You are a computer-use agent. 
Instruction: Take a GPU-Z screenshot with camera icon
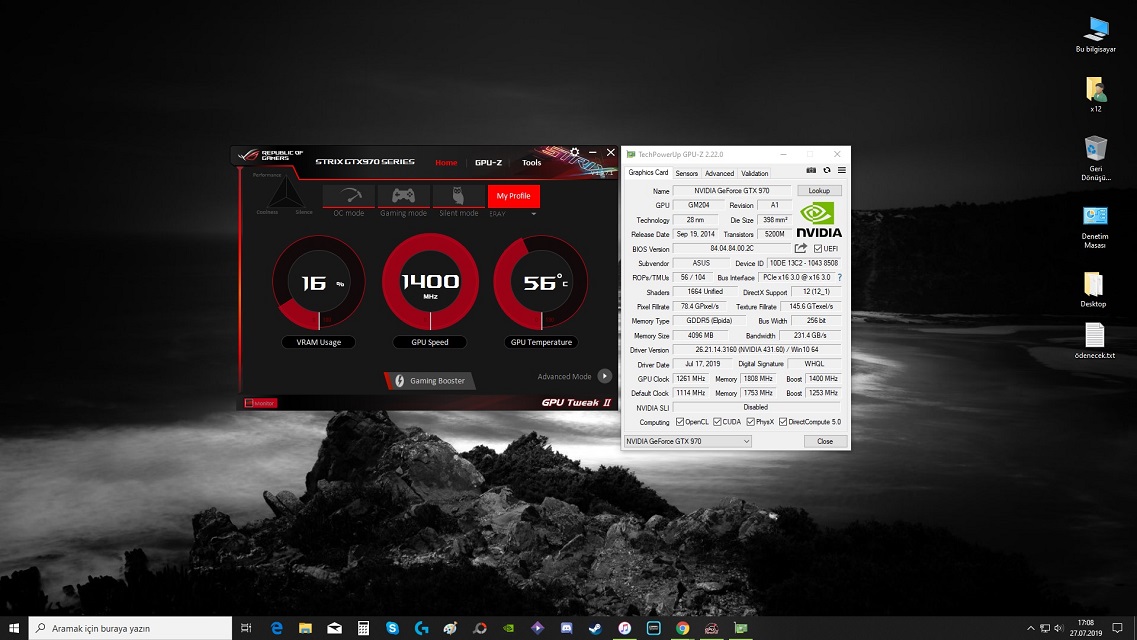[811, 170]
